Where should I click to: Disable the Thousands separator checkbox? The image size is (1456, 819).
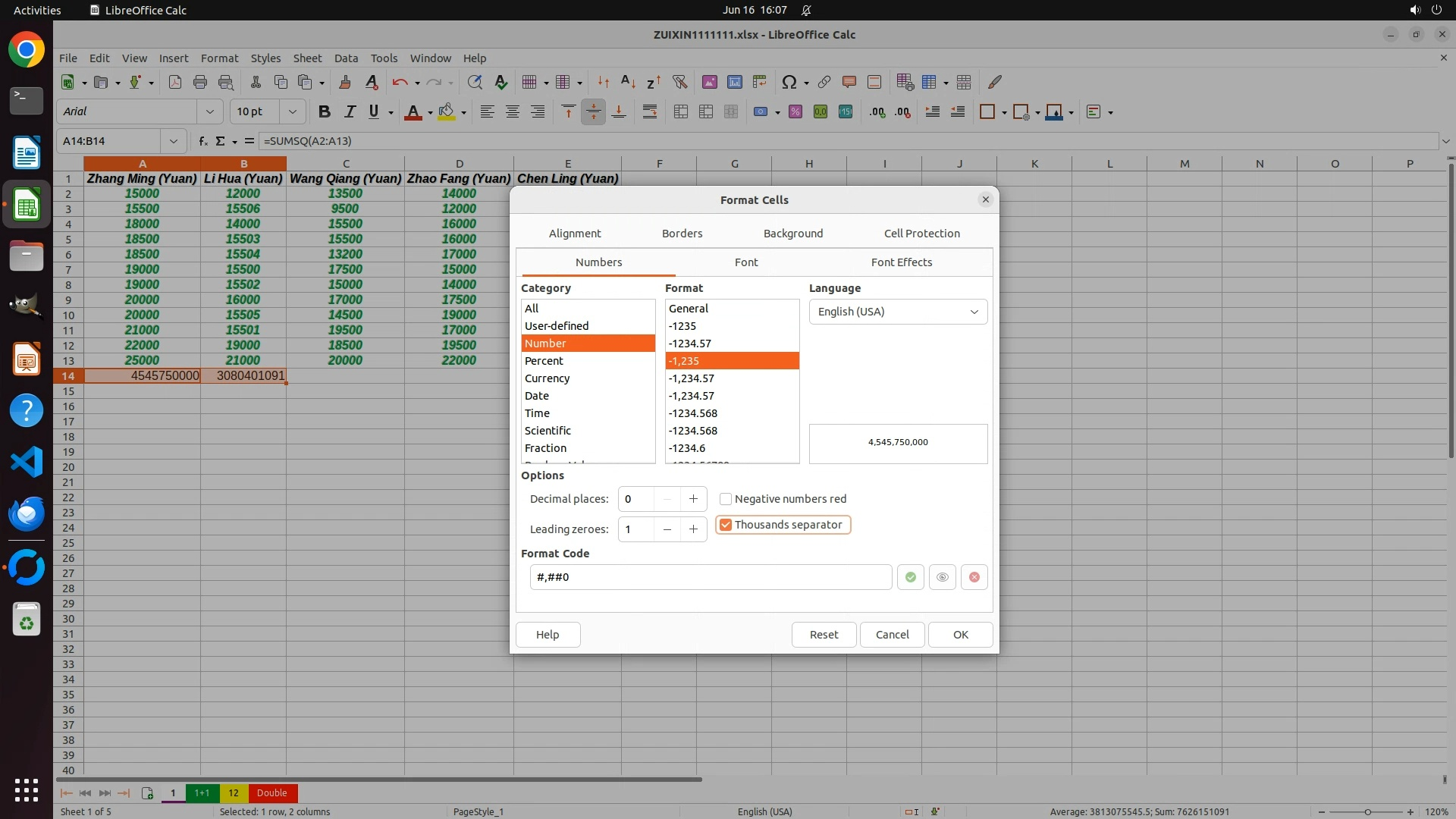726,525
